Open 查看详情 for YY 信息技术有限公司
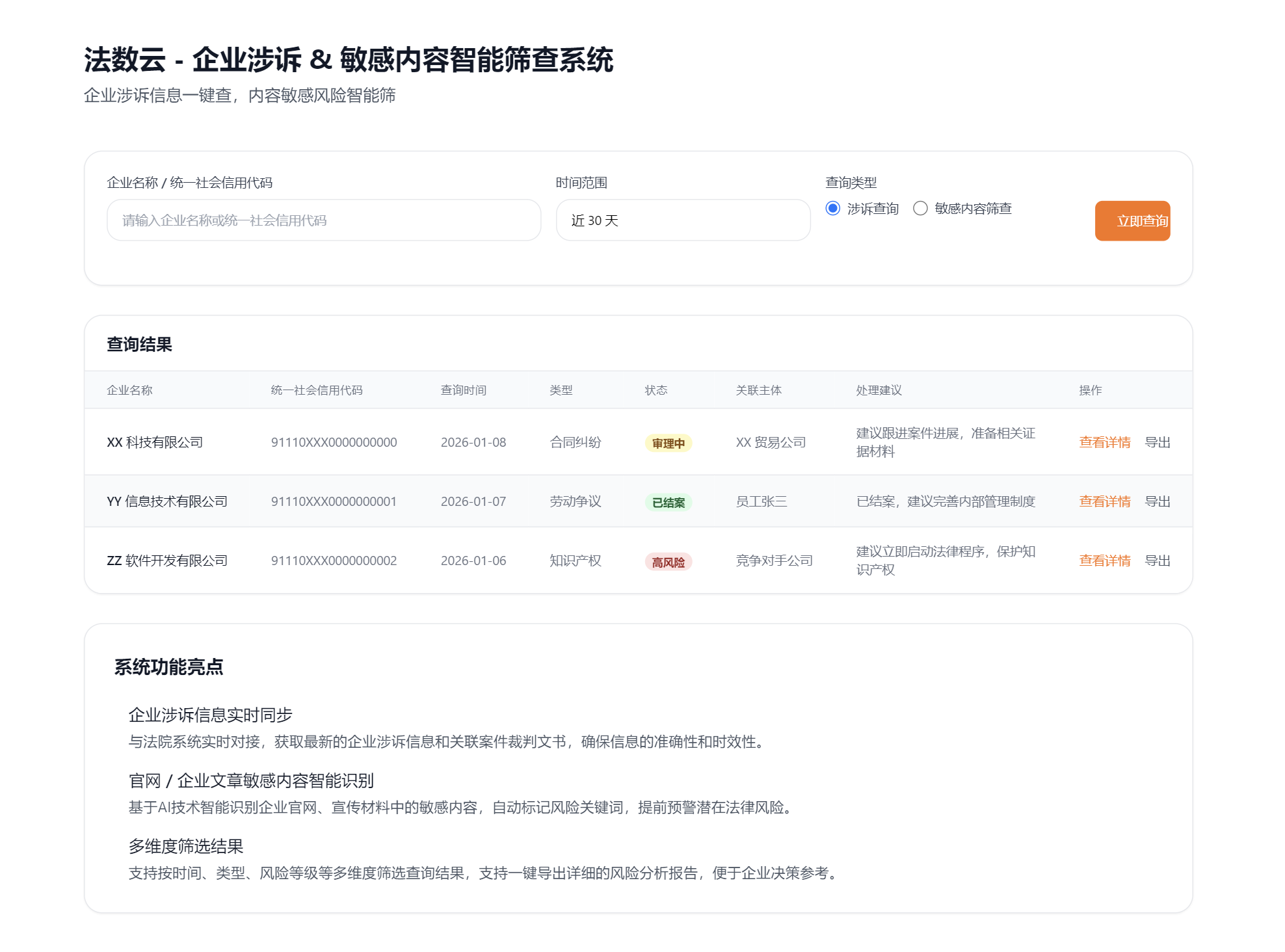Image resolution: width=1285 pixels, height=952 pixels. coord(1104,501)
